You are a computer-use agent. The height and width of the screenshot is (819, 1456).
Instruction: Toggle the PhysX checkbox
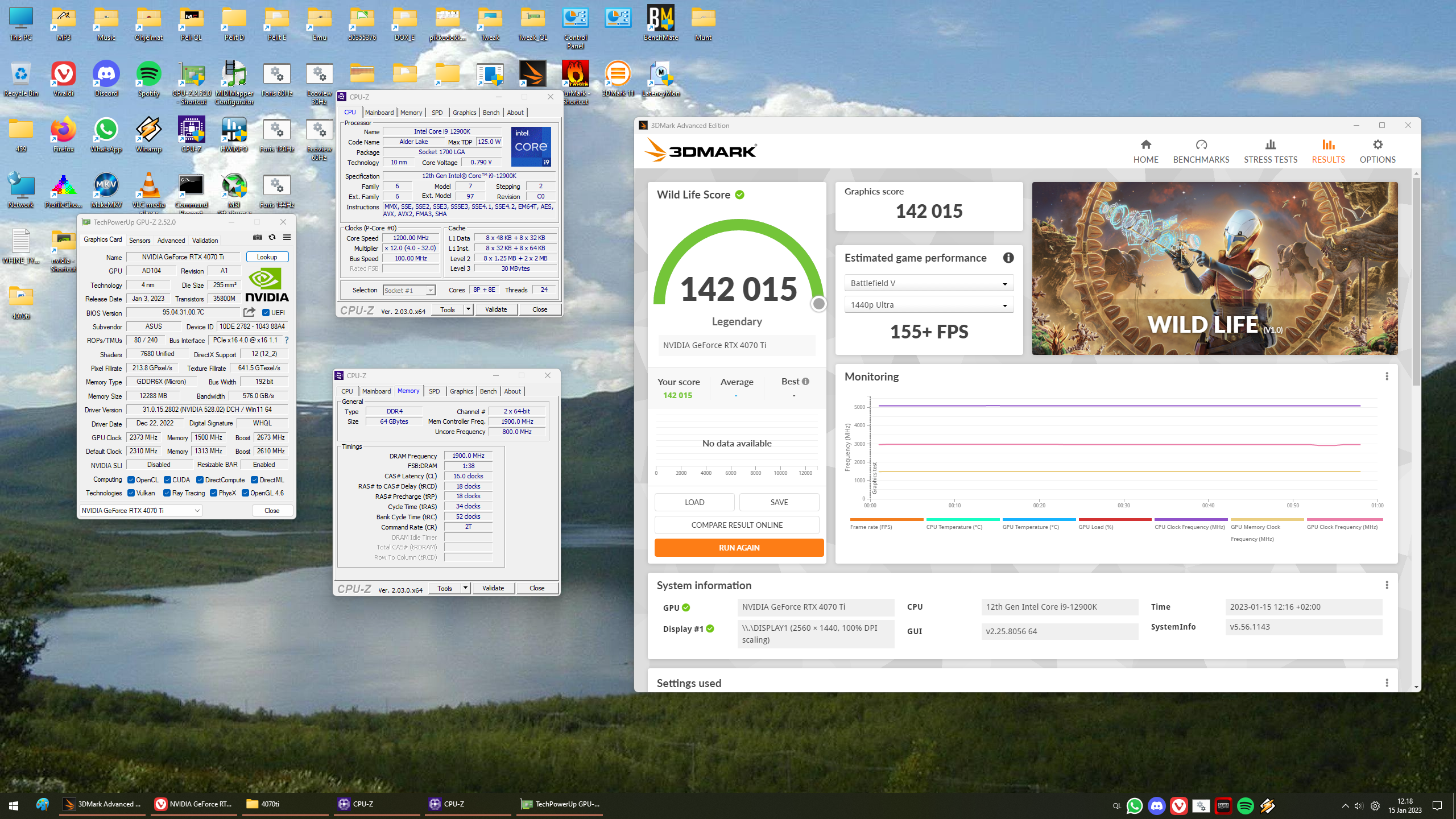213,493
